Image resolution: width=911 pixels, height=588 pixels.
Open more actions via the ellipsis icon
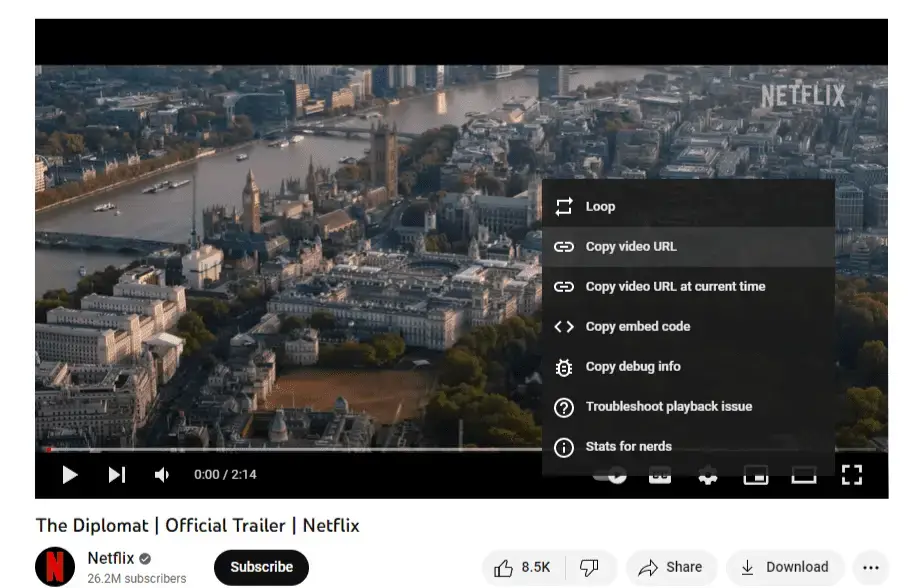pos(873,567)
